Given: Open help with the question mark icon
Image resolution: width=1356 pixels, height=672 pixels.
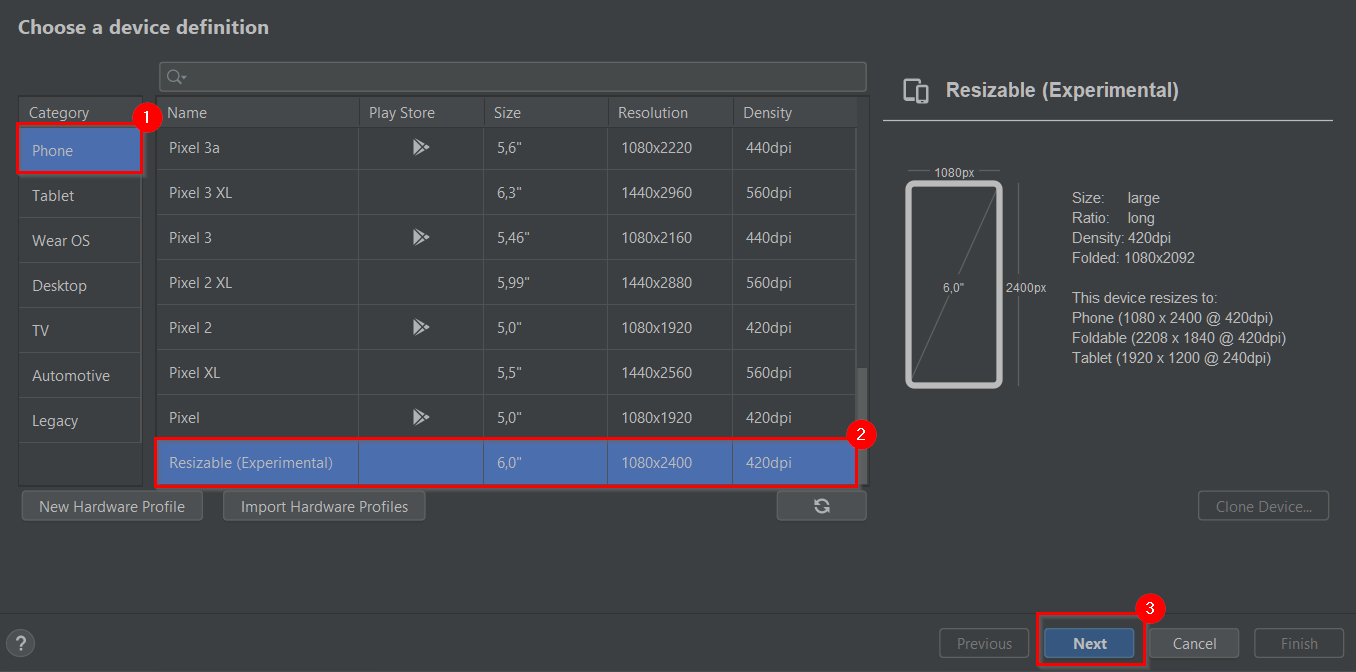Looking at the screenshot, I should (x=20, y=644).
